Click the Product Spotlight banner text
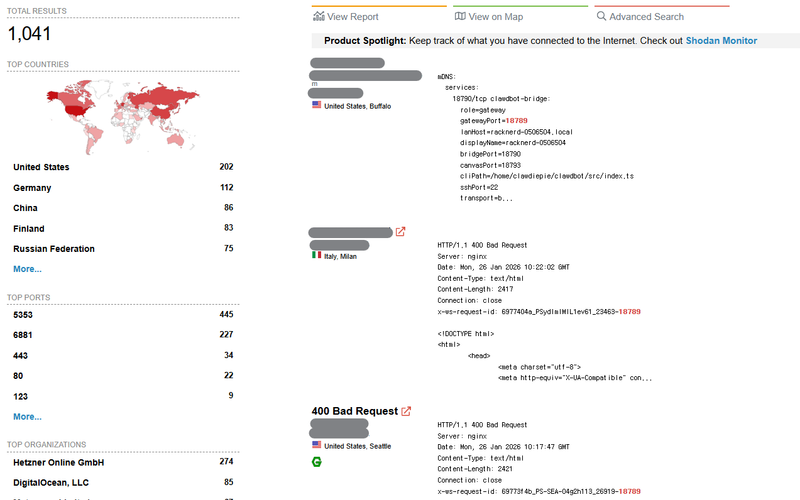This screenshot has width=800, height=500. tap(540, 41)
